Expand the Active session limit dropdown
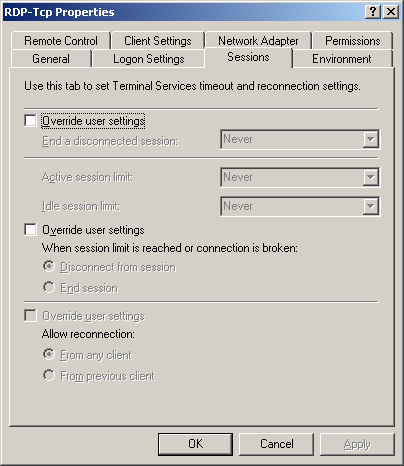 (x=300, y=177)
